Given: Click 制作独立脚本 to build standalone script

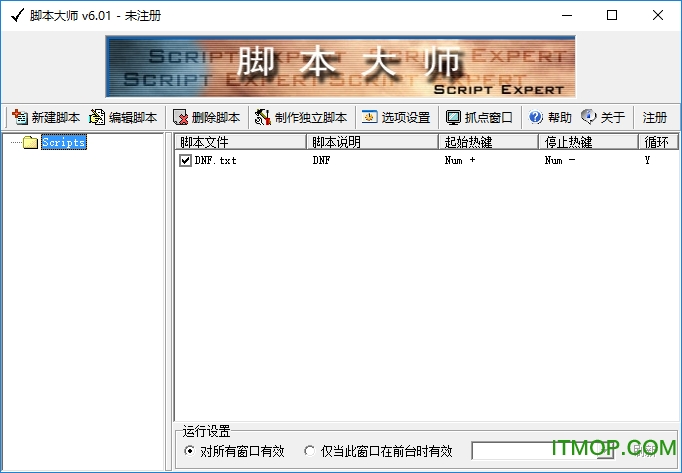Looking at the screenshot, I should (301, 117).
